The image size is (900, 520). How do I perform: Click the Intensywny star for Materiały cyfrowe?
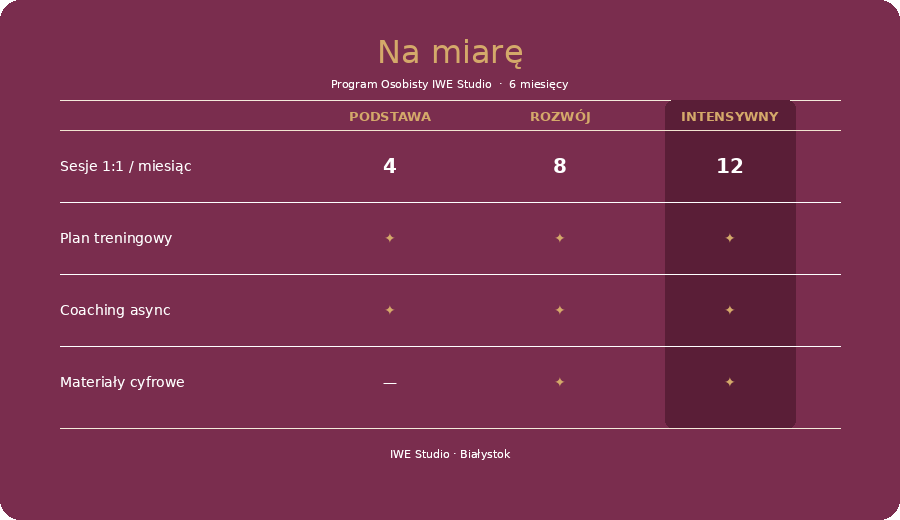[x=730, y=382]
